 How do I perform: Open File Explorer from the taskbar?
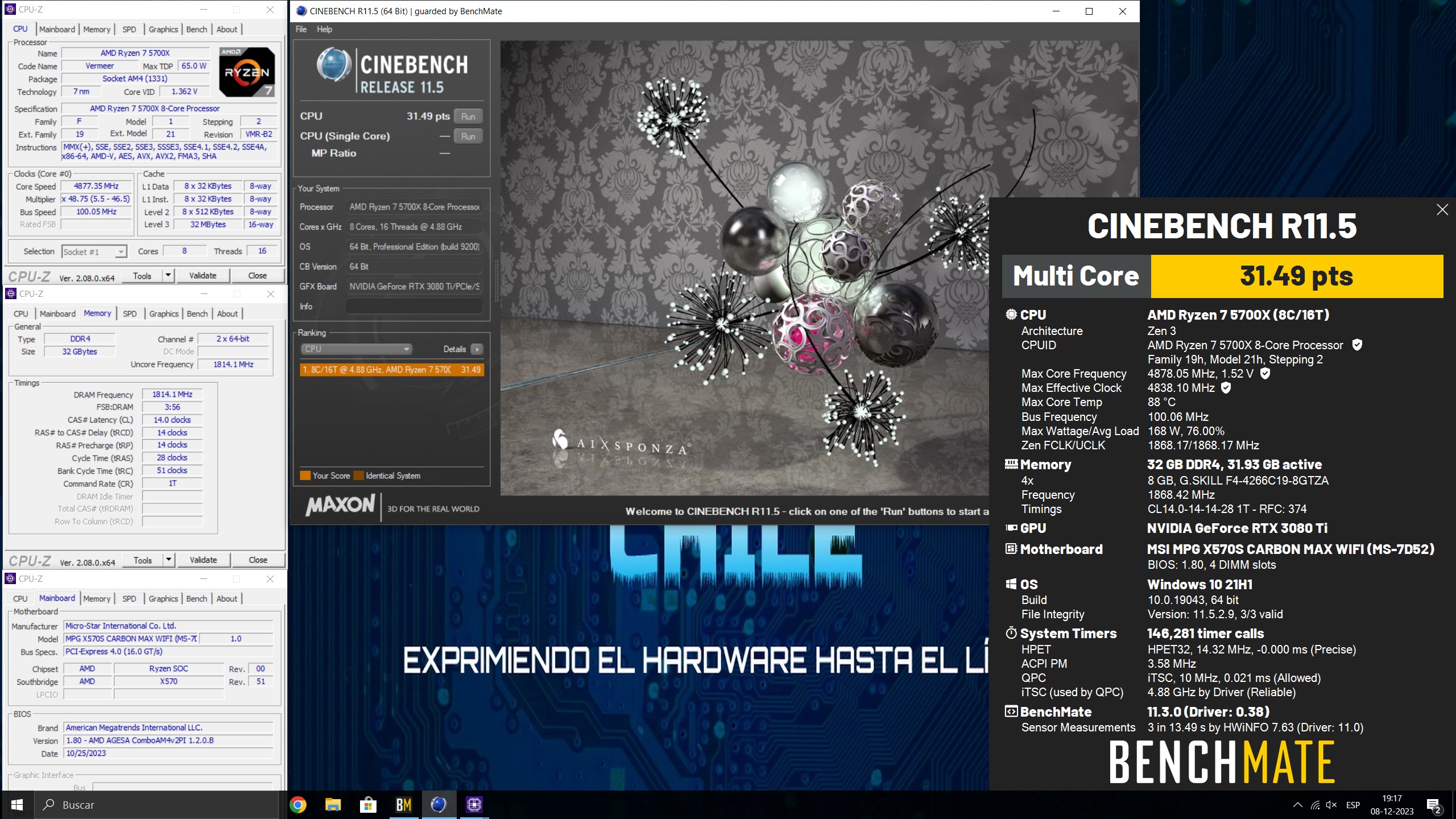(x=333, y=805)
